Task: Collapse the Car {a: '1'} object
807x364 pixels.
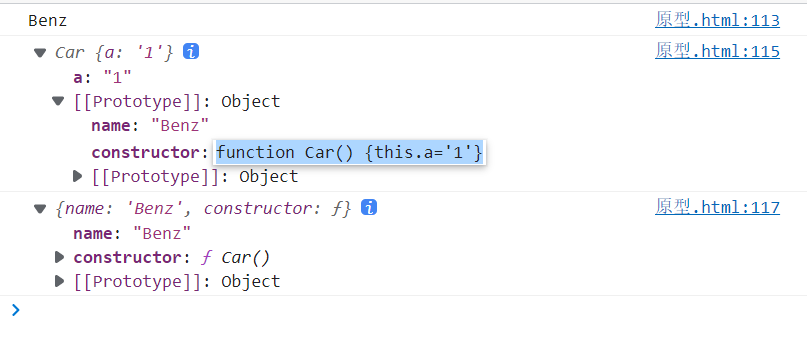Action: coord(40,53)
